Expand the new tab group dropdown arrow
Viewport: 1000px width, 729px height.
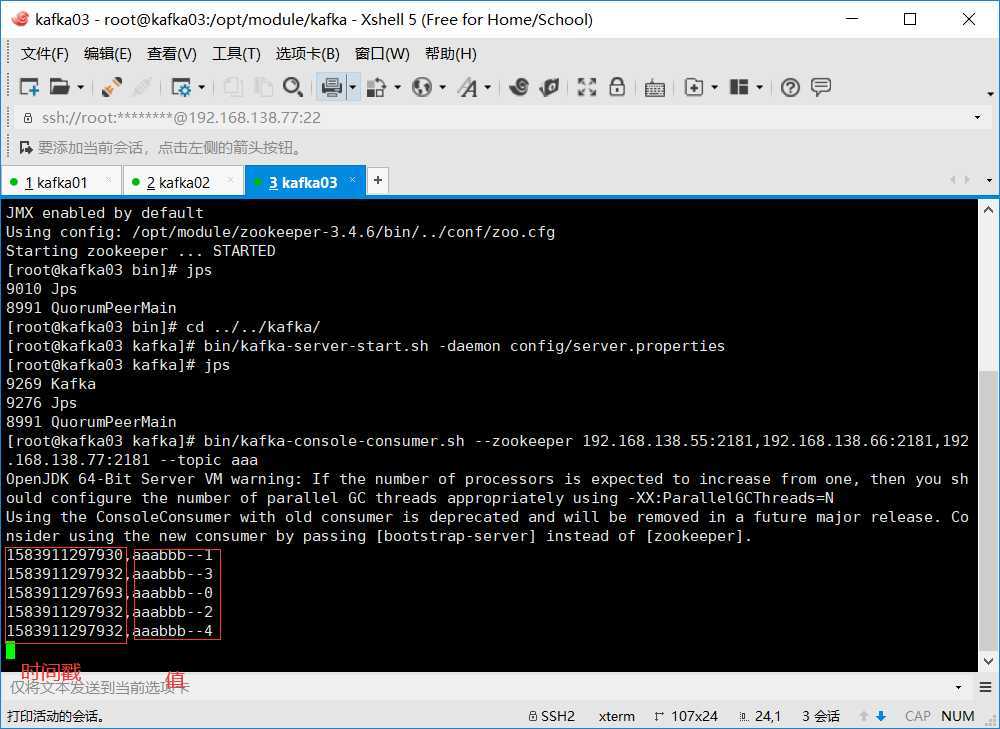(714, 87)
